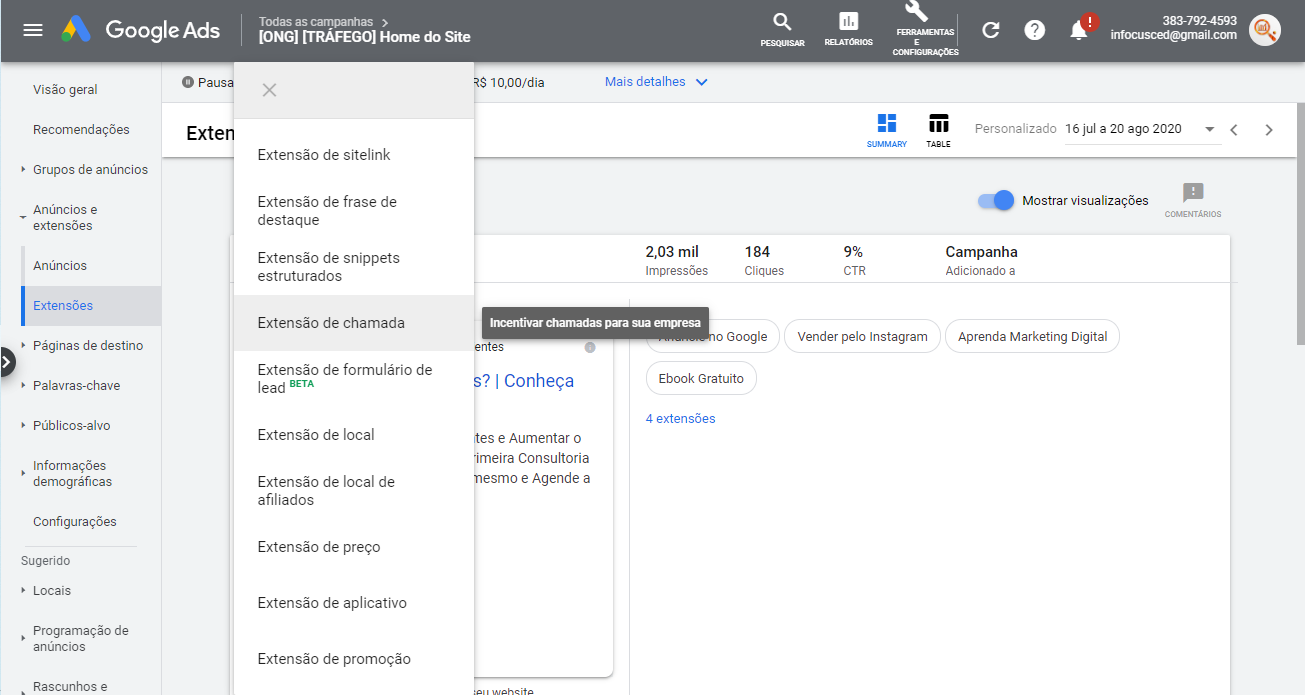Select Extensão de formulário de lead
Viewport: 1305px width, 695px height.
pos(354,379)
